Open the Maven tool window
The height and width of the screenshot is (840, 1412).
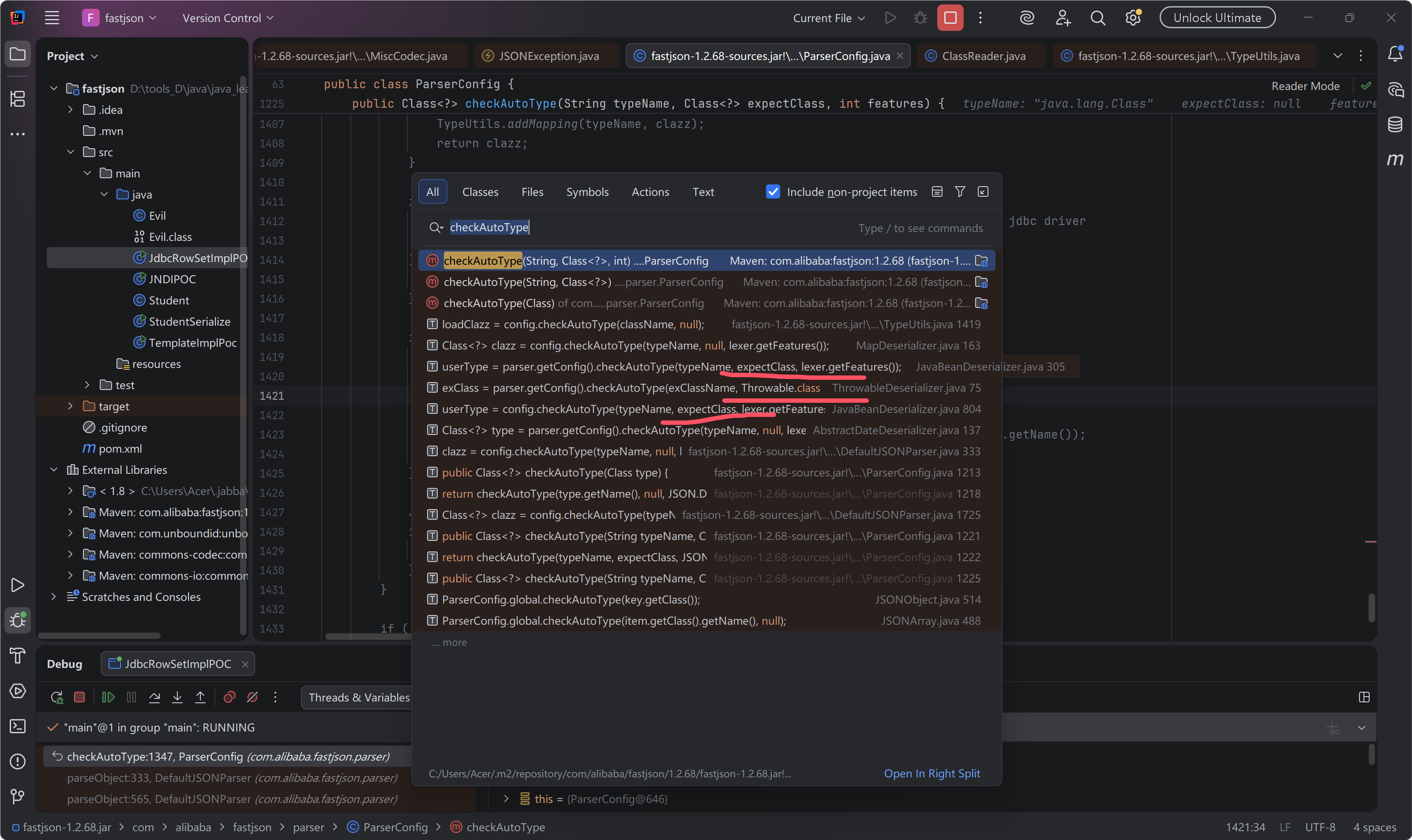1395,159
